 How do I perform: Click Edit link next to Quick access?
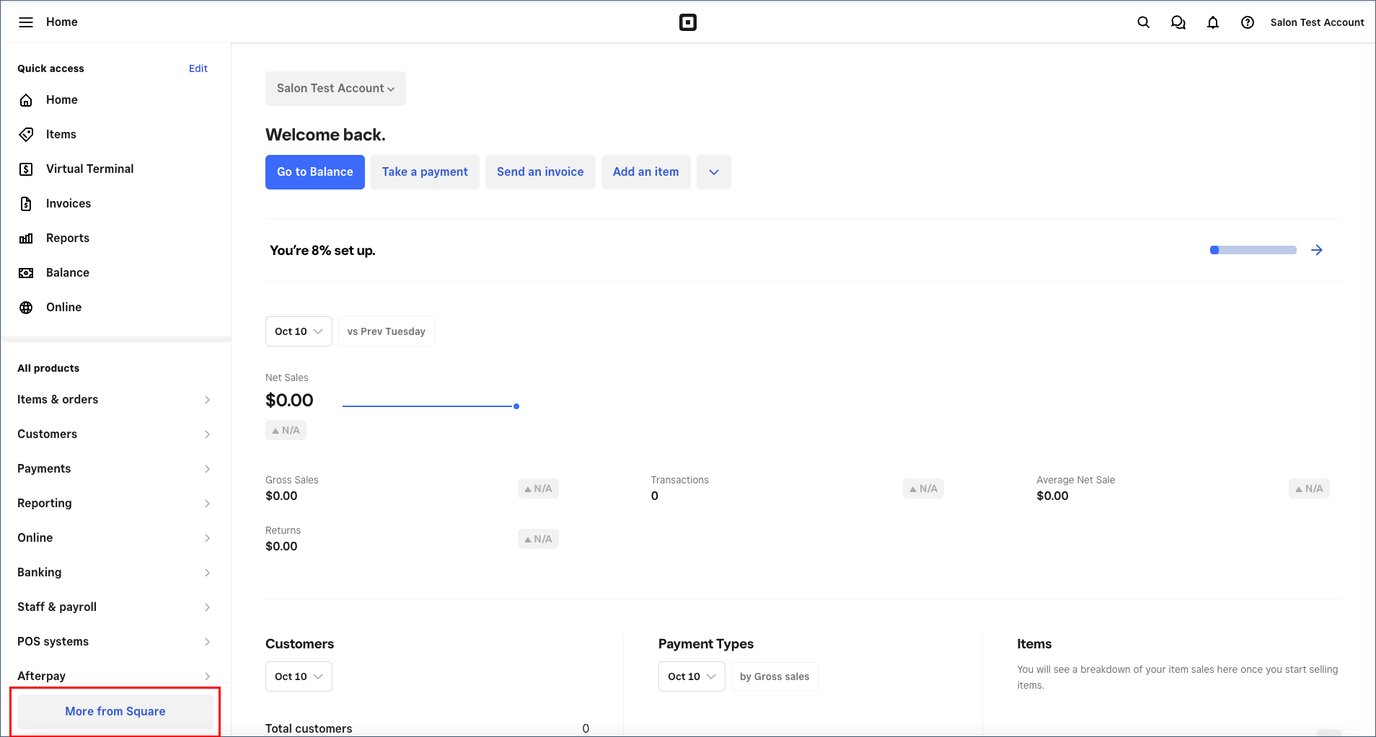(198, 69)
